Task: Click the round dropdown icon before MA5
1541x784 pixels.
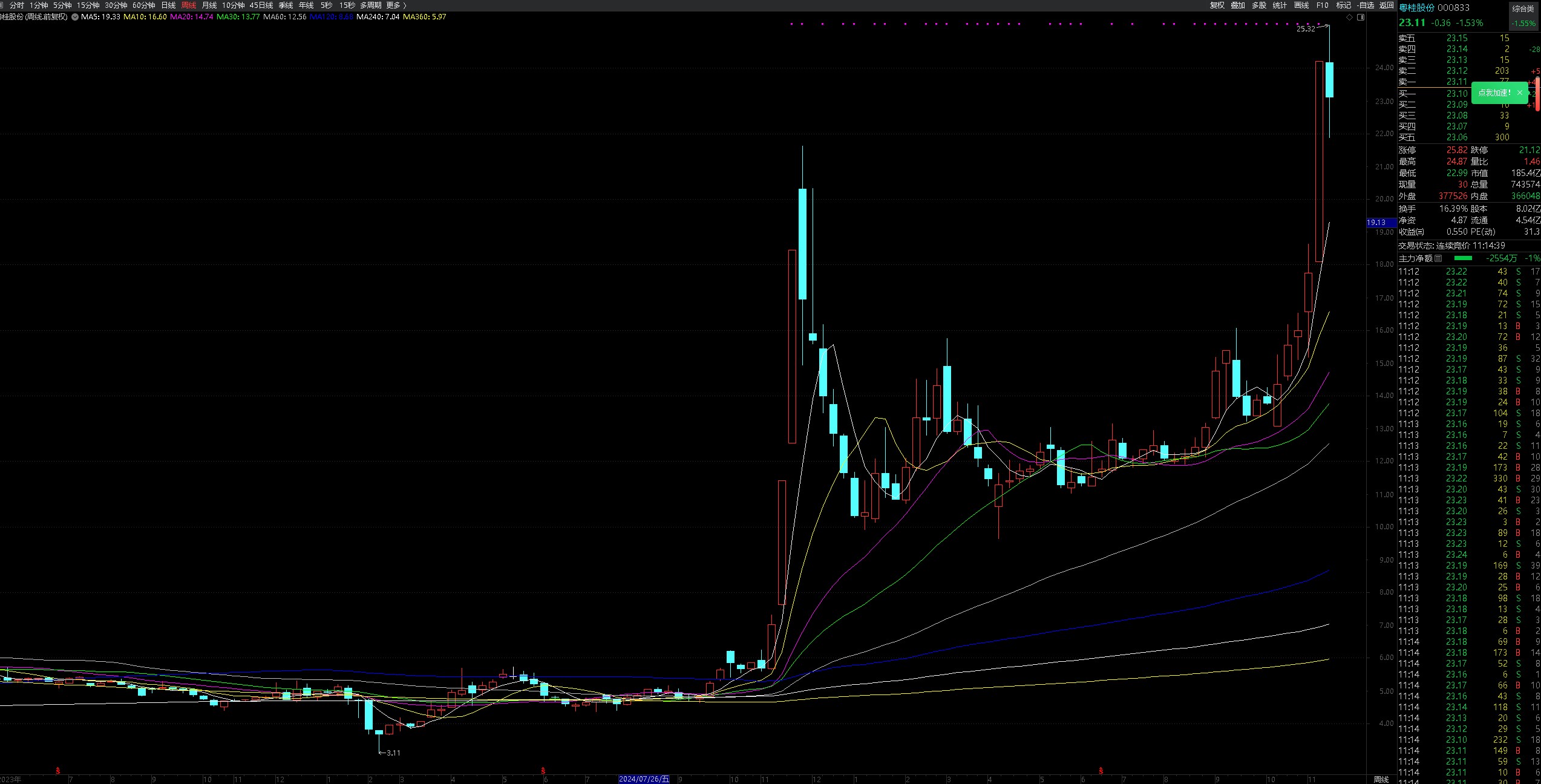Action: (x=75, y=17)
